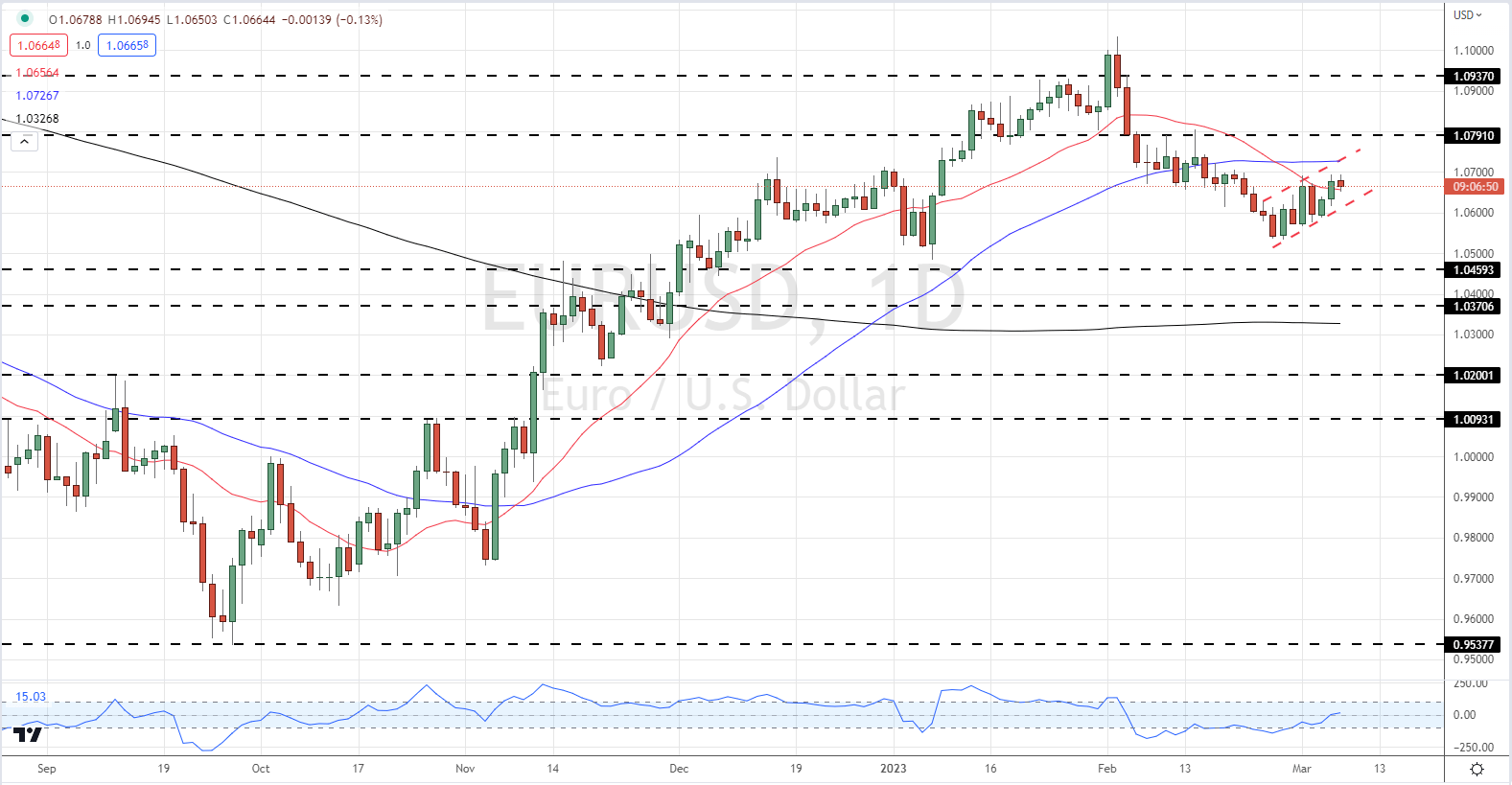
Task: Click the Mar label on time axis
Action: pyautogui.click(x=1301, y=769)
